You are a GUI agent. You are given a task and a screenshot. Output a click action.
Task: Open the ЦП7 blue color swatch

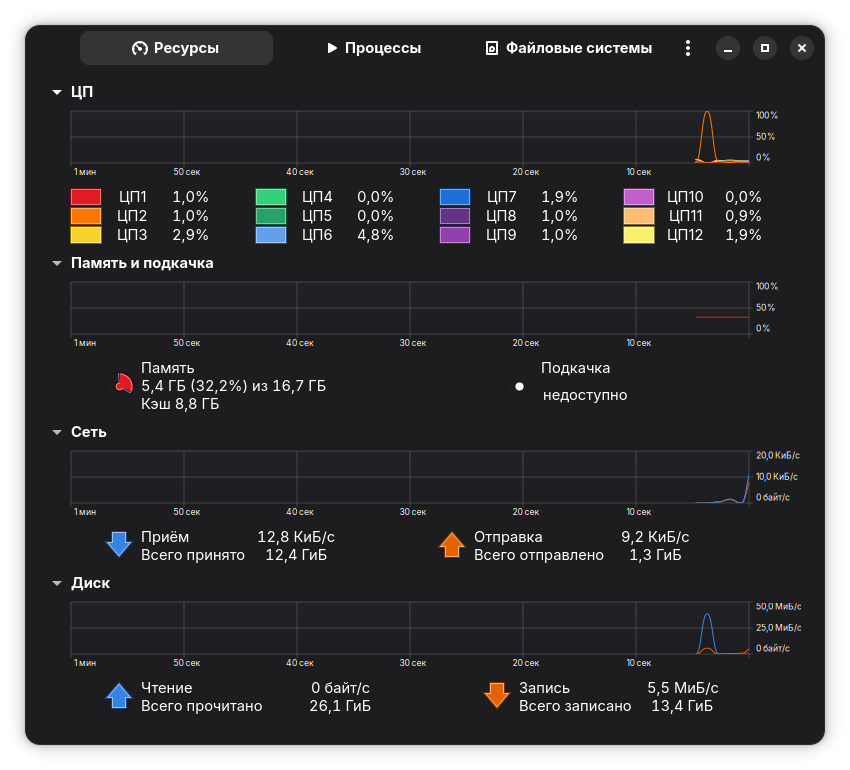455,197
